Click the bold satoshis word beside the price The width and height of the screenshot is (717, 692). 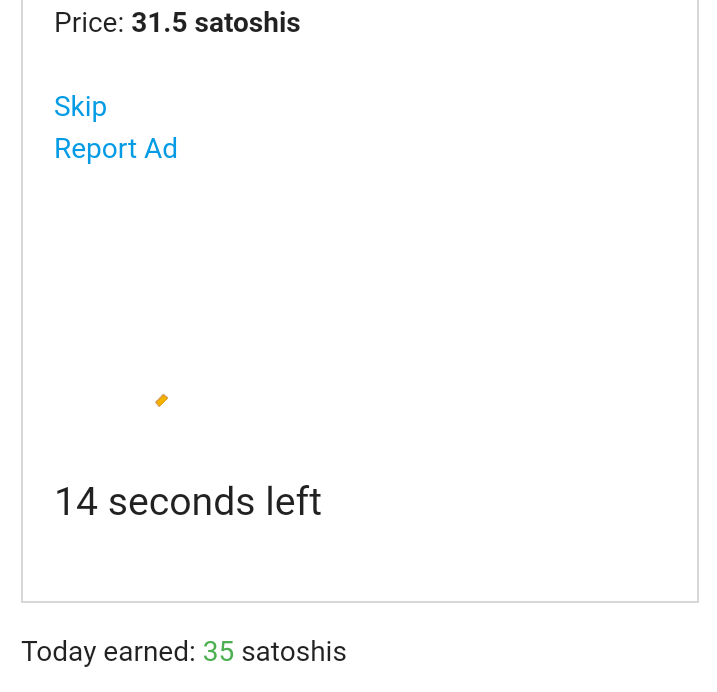tap(247, 23)
